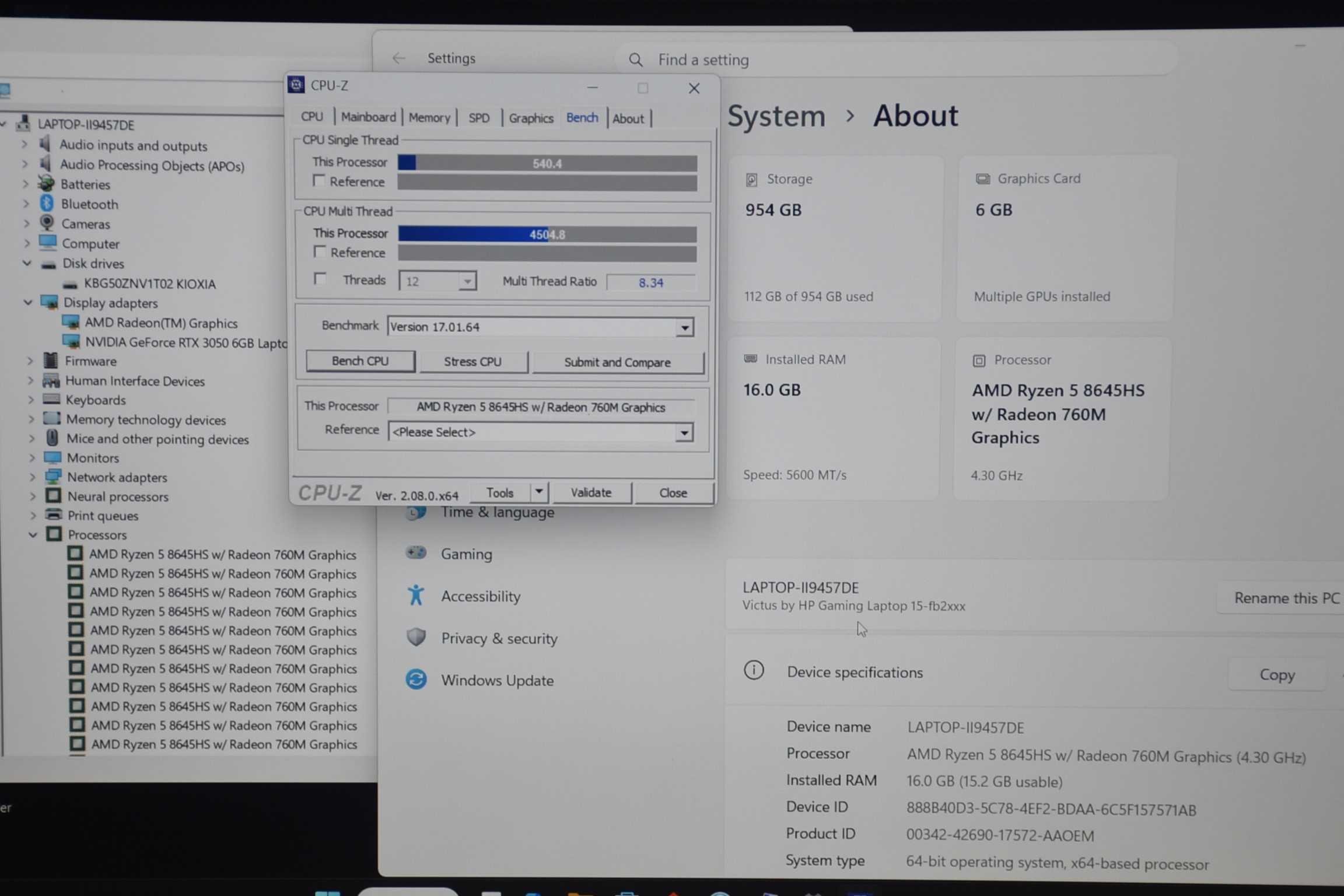Enable Multi Thread Reference checkbox

tap(319, 252)
